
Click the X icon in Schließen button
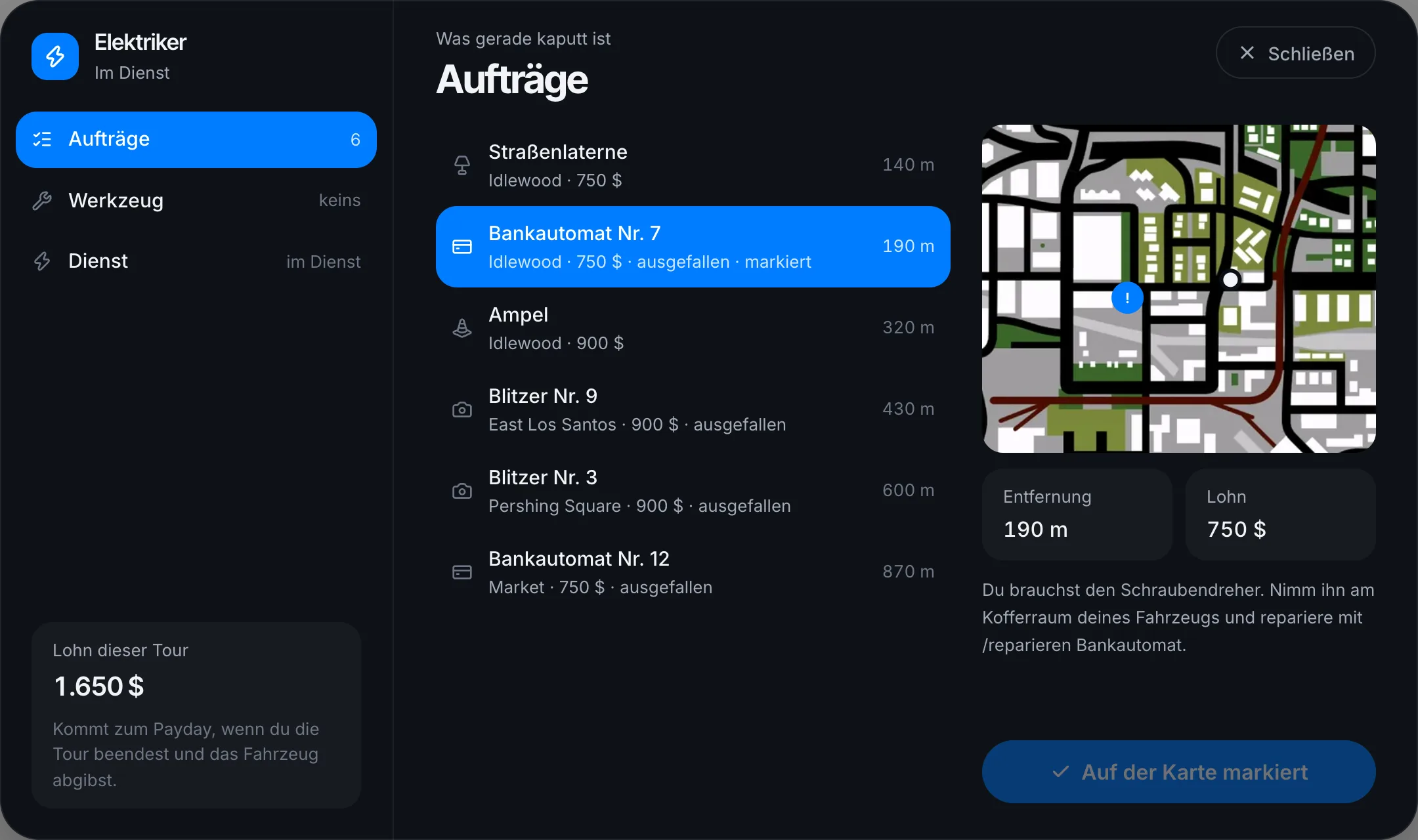pyautogui.click(x=1247, y=52)
